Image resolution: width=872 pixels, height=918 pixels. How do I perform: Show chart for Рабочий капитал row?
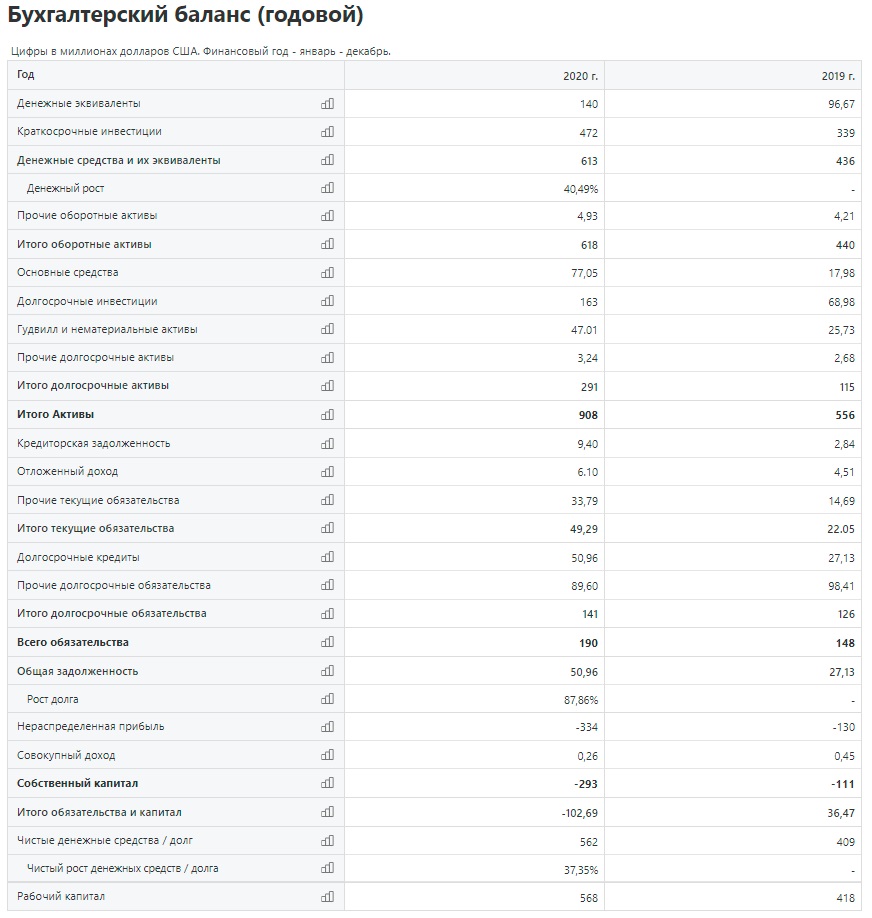(327, 896)
